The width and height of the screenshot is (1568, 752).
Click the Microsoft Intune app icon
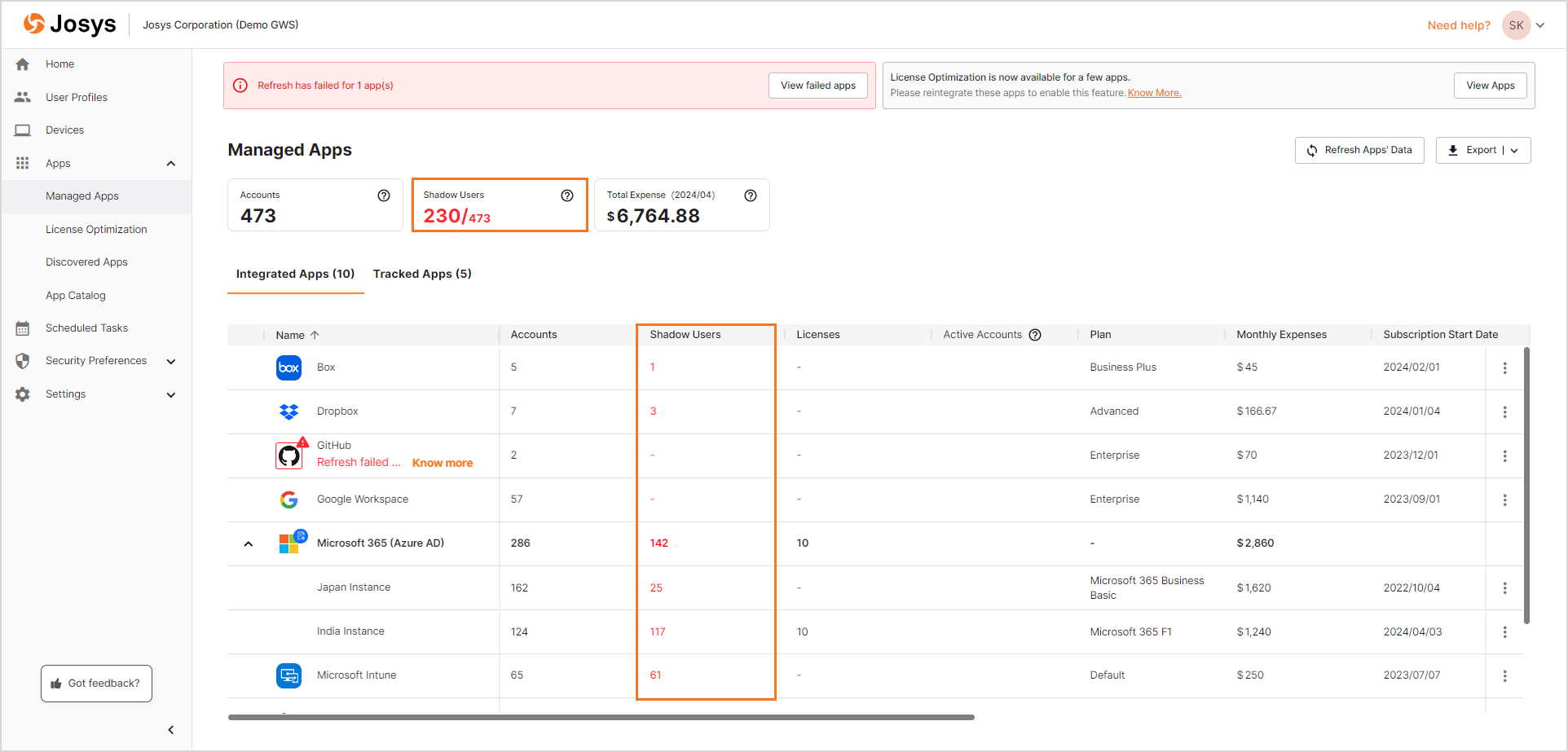click(x=288, y=675)
